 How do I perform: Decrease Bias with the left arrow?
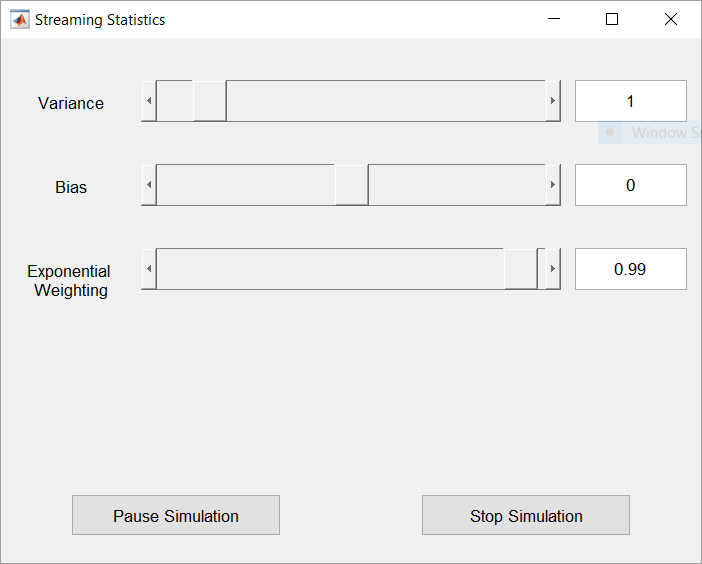pyautogui.click(x=149, y=185)
